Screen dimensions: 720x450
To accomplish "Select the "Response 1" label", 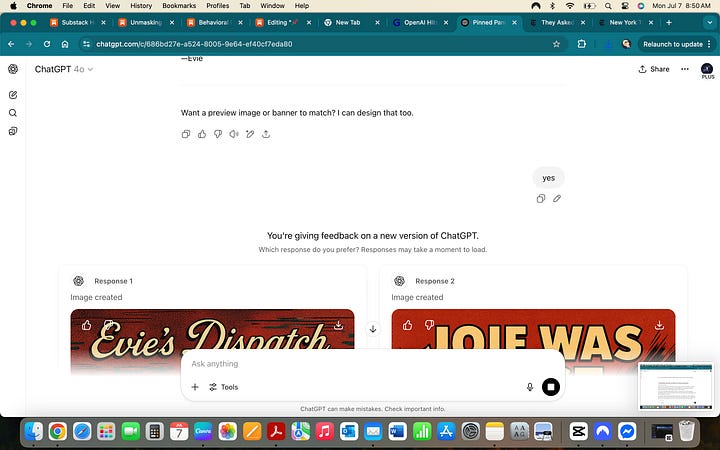I will click(x=113, y=281).
